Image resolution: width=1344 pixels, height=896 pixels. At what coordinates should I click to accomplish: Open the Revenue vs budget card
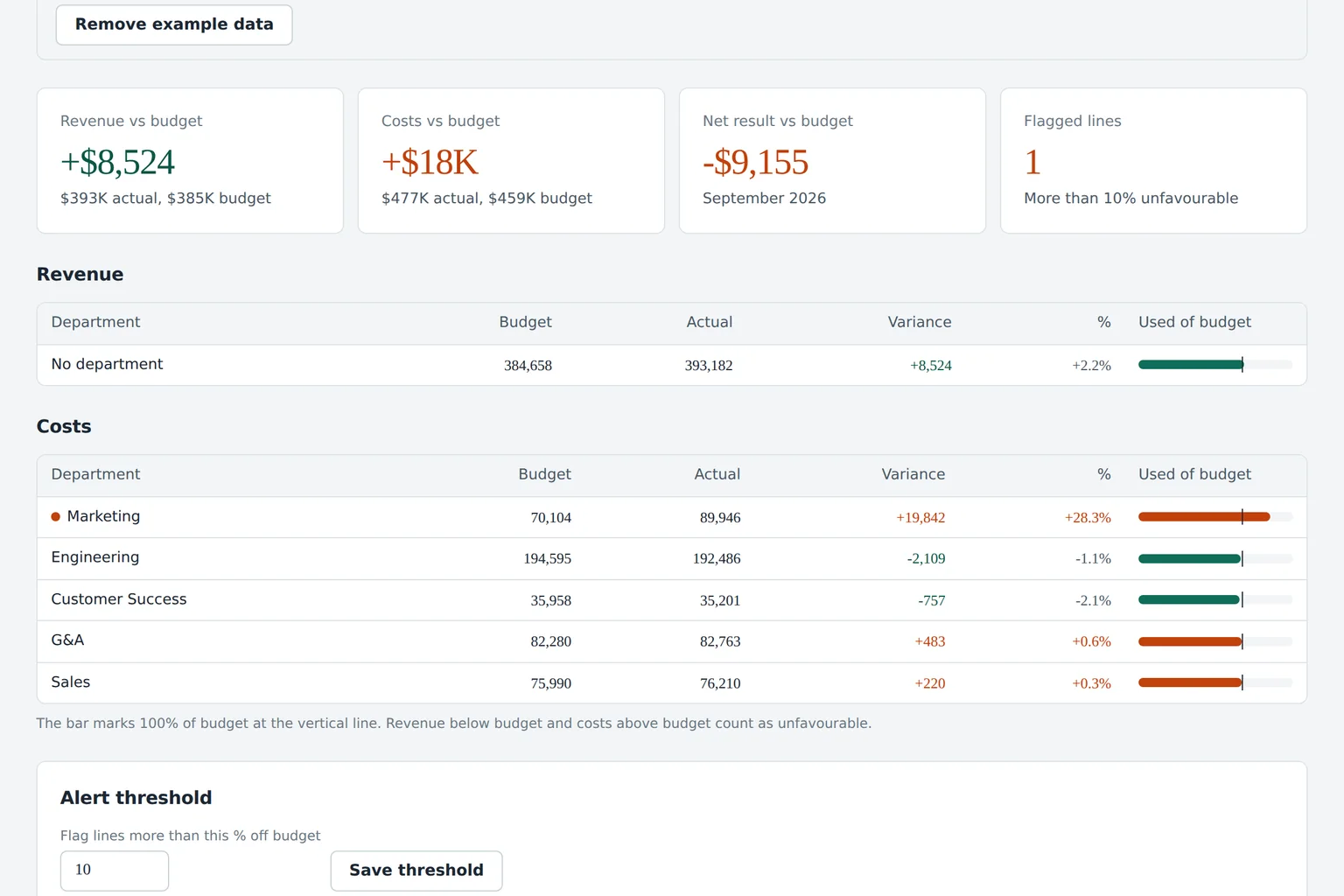point(190,161)
